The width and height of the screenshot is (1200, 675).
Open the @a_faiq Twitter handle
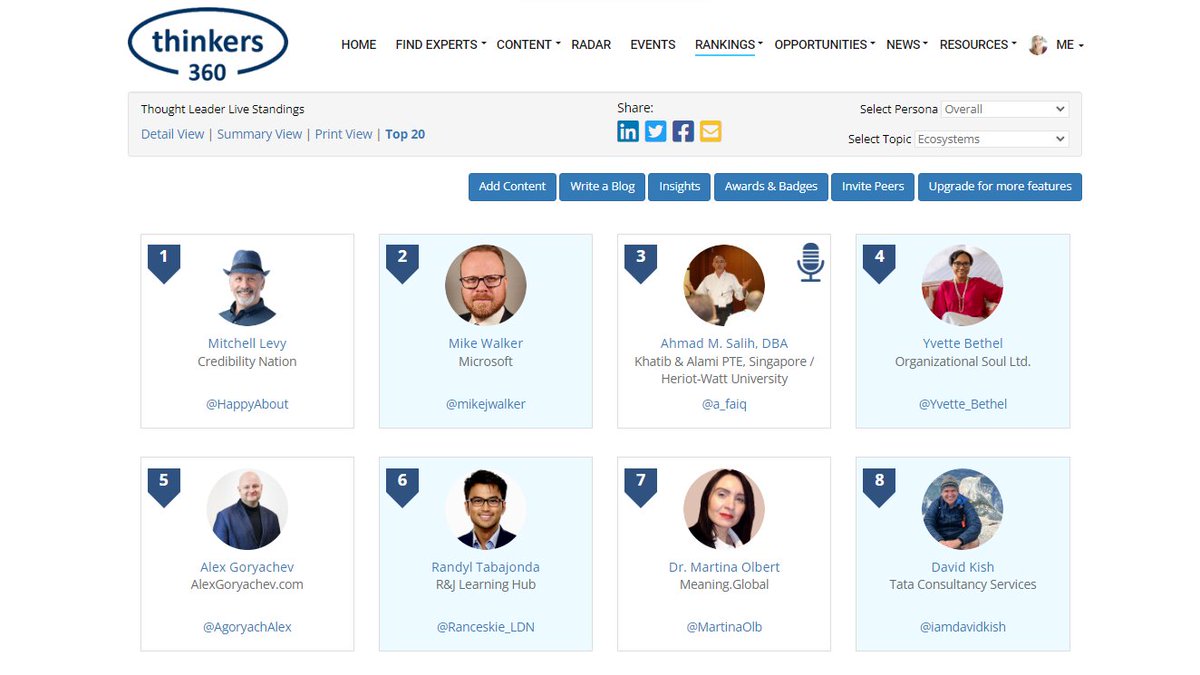click(724, 404)
